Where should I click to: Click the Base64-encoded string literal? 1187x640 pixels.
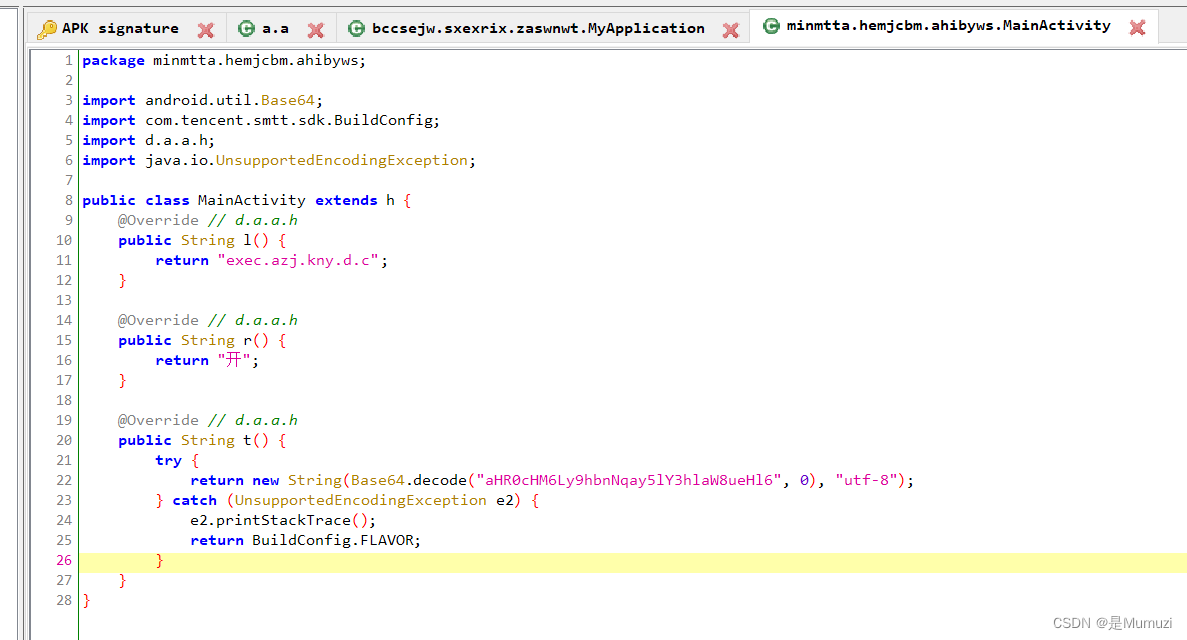tap(628, 480)
